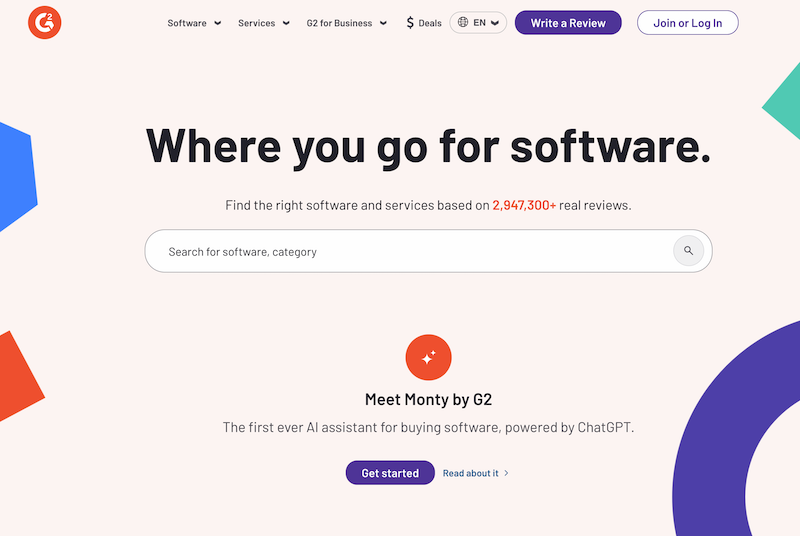
Task: Click the G2 logo icon
Action: coord(46,22)
